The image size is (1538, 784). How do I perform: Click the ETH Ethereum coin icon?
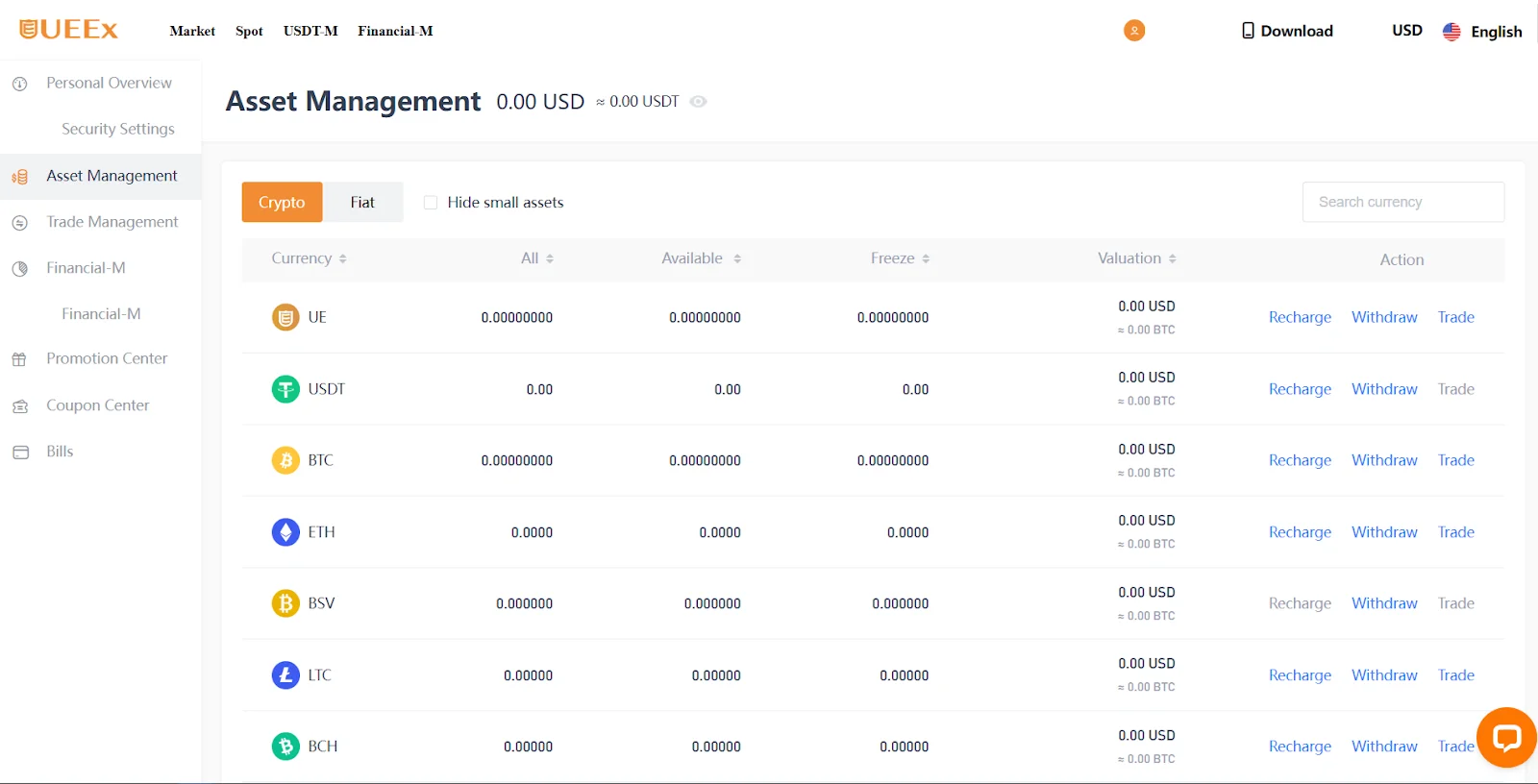click(x=285, y=532)
